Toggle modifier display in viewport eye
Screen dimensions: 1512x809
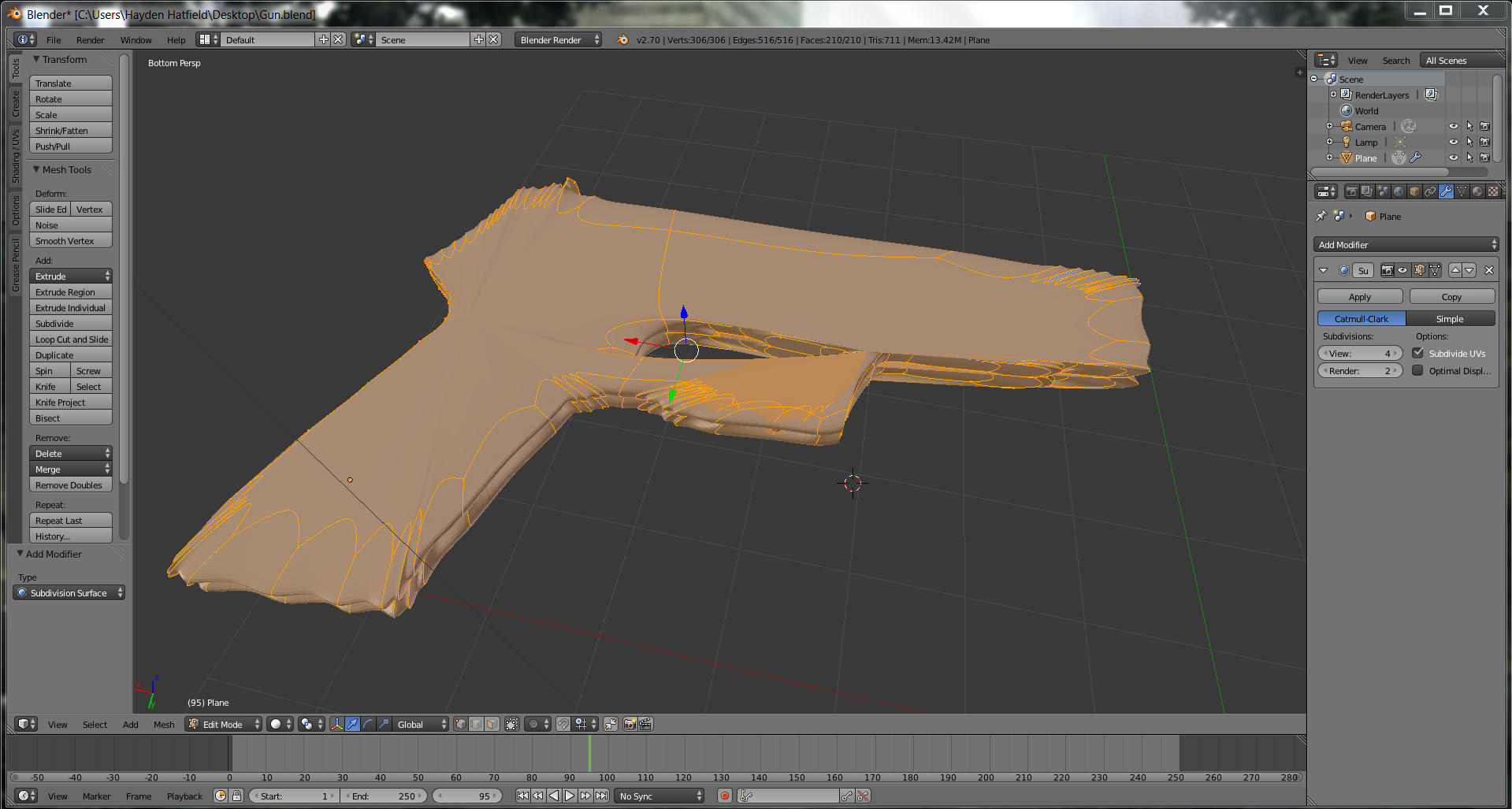pyautogui.click(x=1402, y=270)
